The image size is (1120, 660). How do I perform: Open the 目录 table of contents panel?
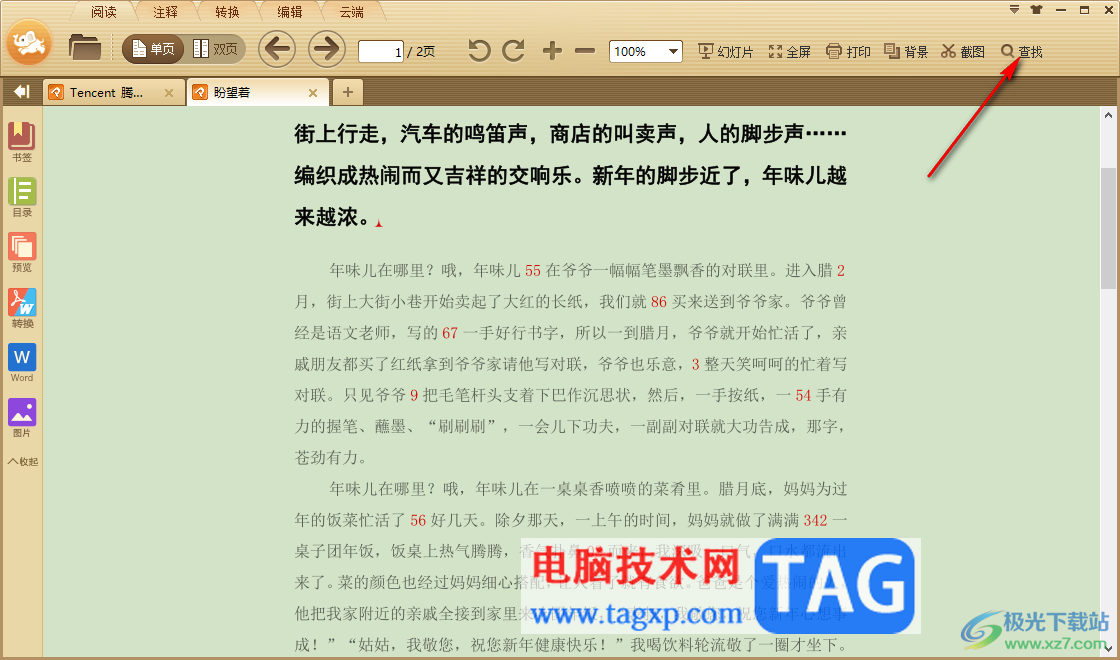[21, 197]
